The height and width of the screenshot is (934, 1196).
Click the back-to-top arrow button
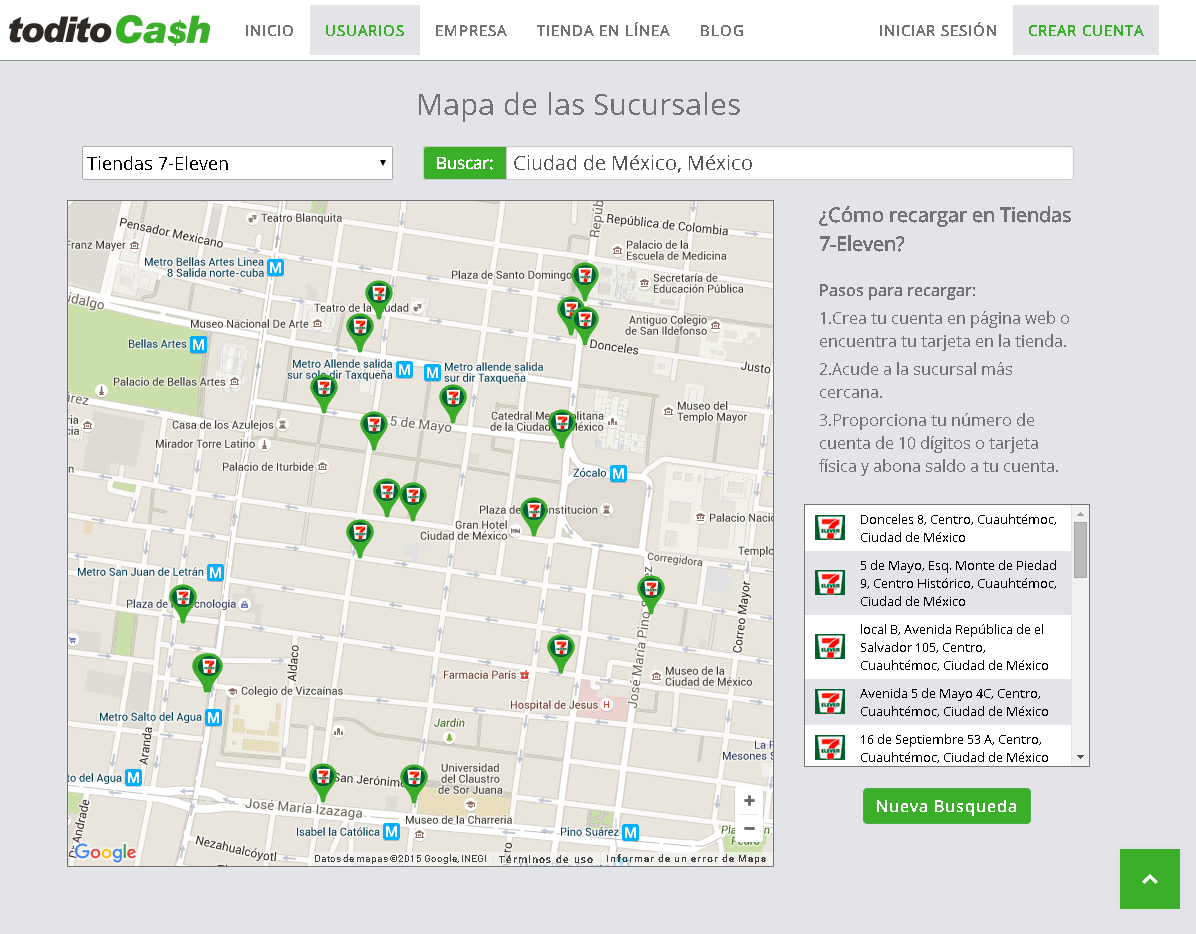point(1149,879)
